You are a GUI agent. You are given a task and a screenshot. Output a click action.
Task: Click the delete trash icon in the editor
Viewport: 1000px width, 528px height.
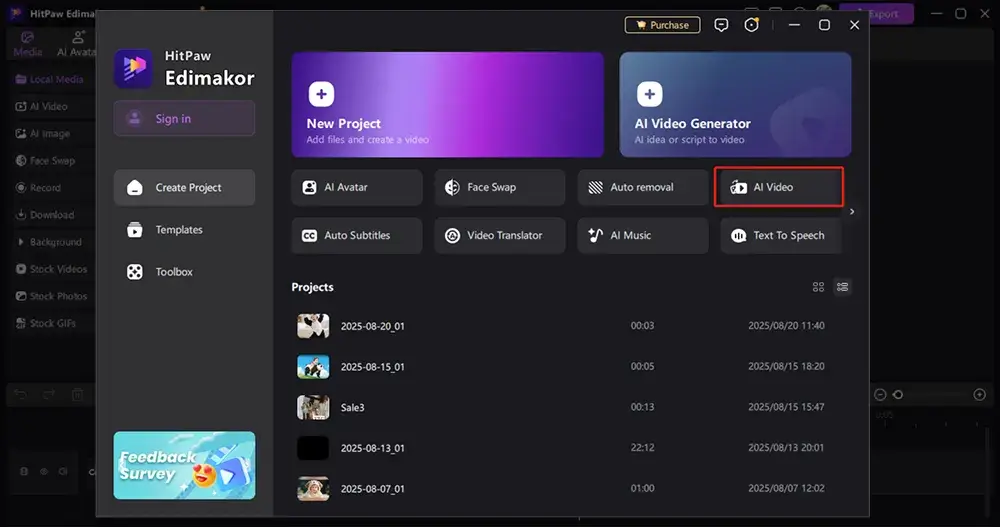pos(77,395)
